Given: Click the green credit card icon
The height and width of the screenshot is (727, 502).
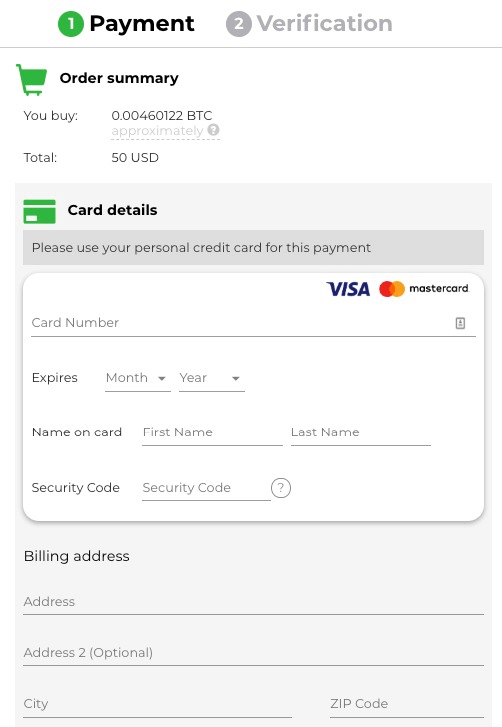Looking at the screenshot, I should coord(39,211).
